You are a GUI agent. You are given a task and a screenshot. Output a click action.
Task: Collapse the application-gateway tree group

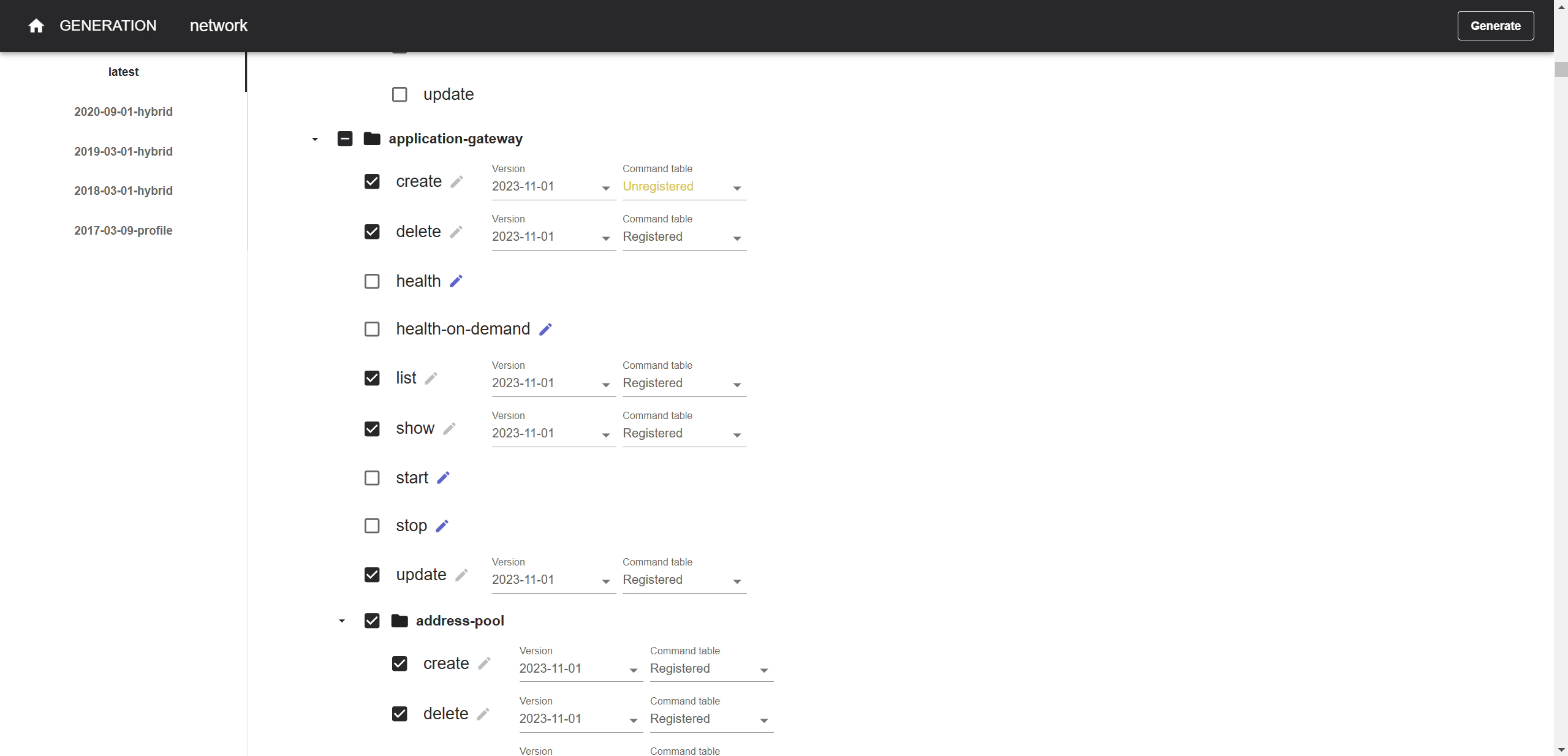315,140
